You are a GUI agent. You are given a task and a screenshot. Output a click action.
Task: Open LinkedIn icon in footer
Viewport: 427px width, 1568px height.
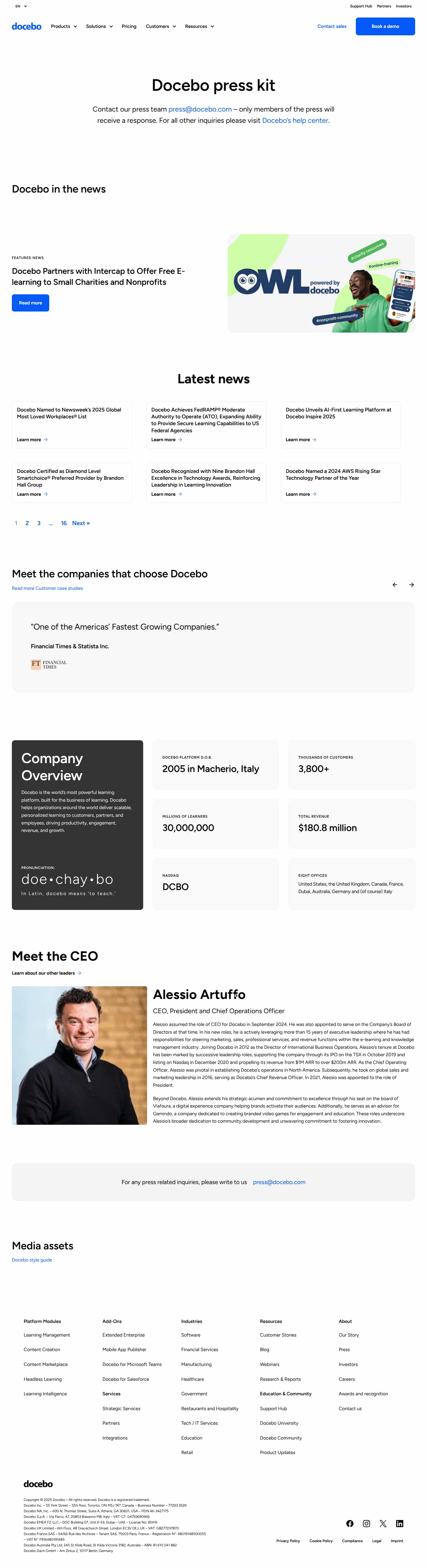click(x=400, y=1523)
